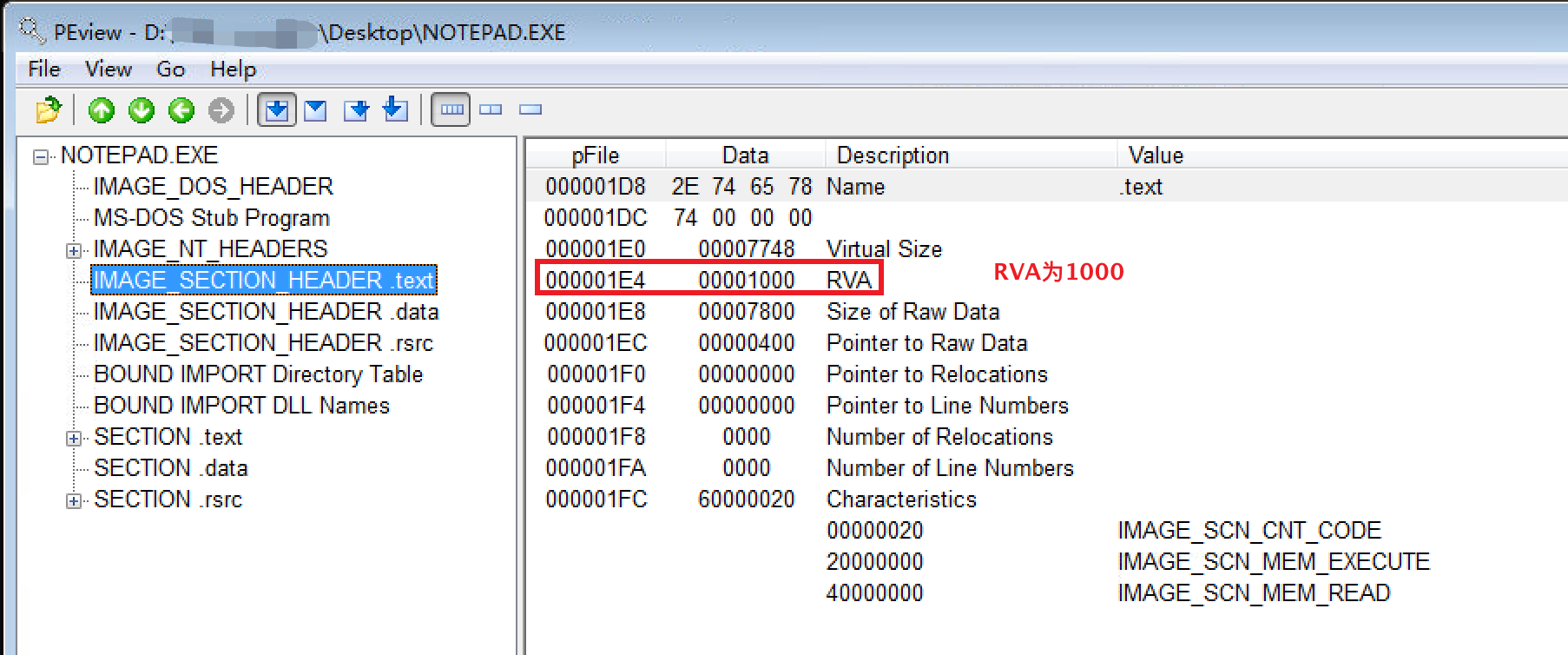Click the green up arrow button

pyautogui.click(x=102, y=110)
